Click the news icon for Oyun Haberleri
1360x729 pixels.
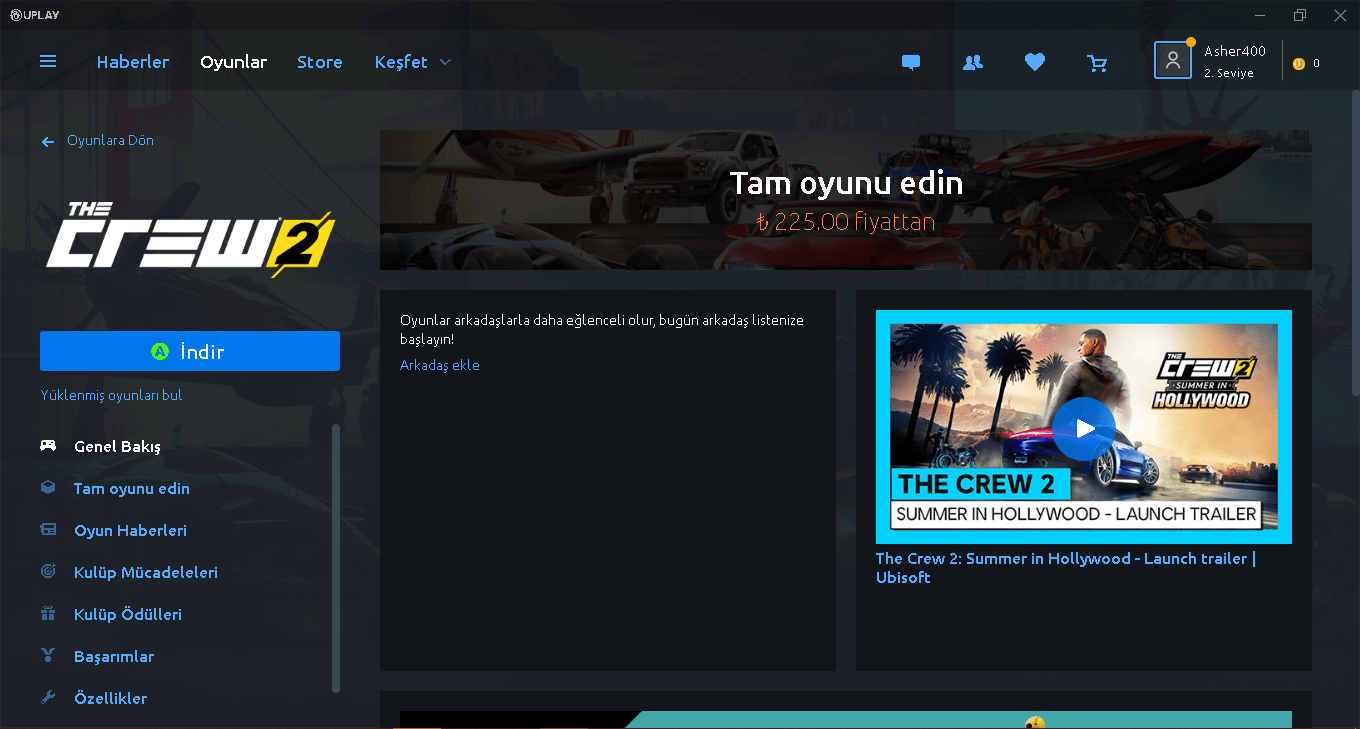tap(48, 530)
